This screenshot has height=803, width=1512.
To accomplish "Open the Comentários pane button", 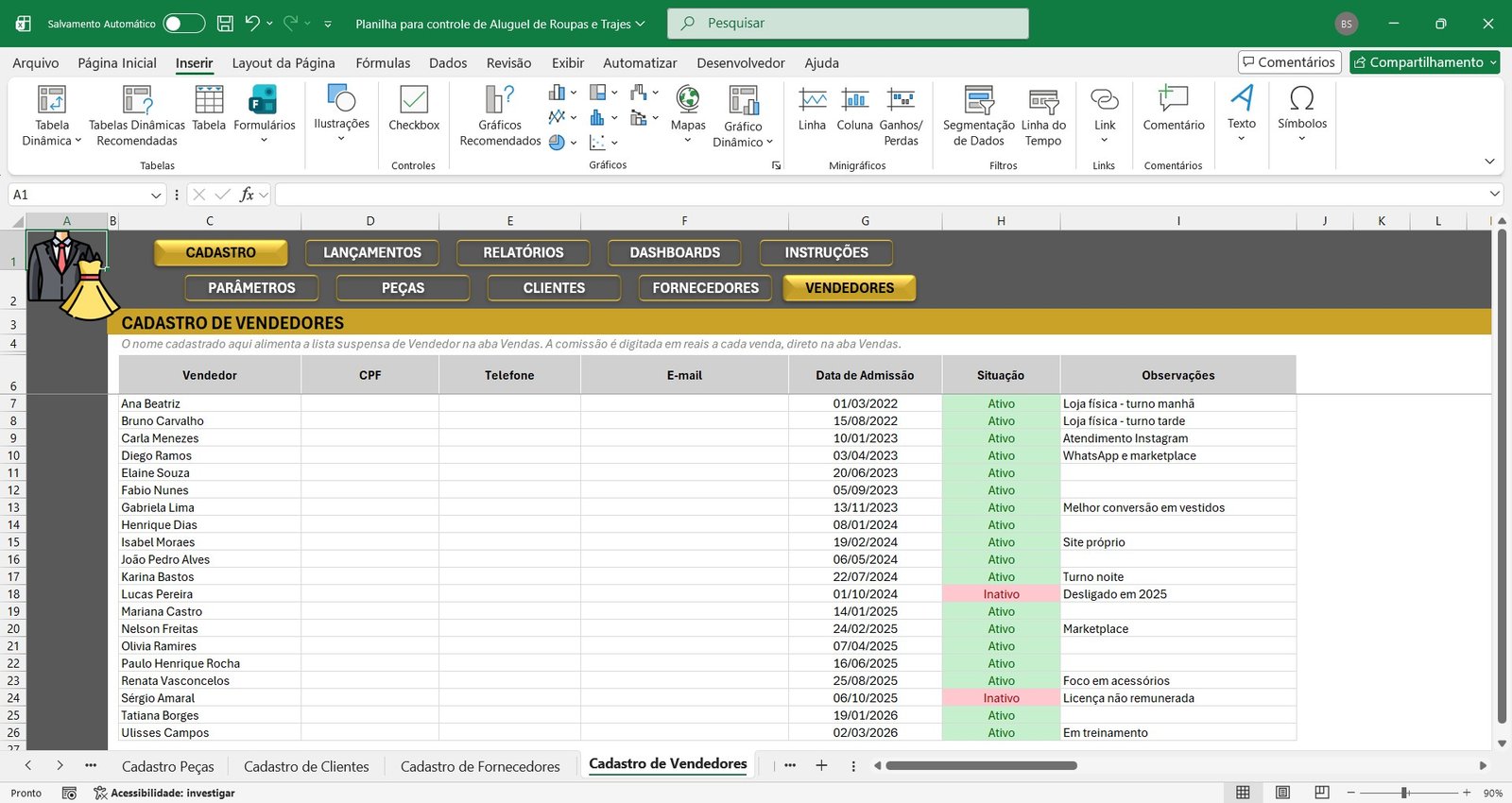I will coord(1290,62).
